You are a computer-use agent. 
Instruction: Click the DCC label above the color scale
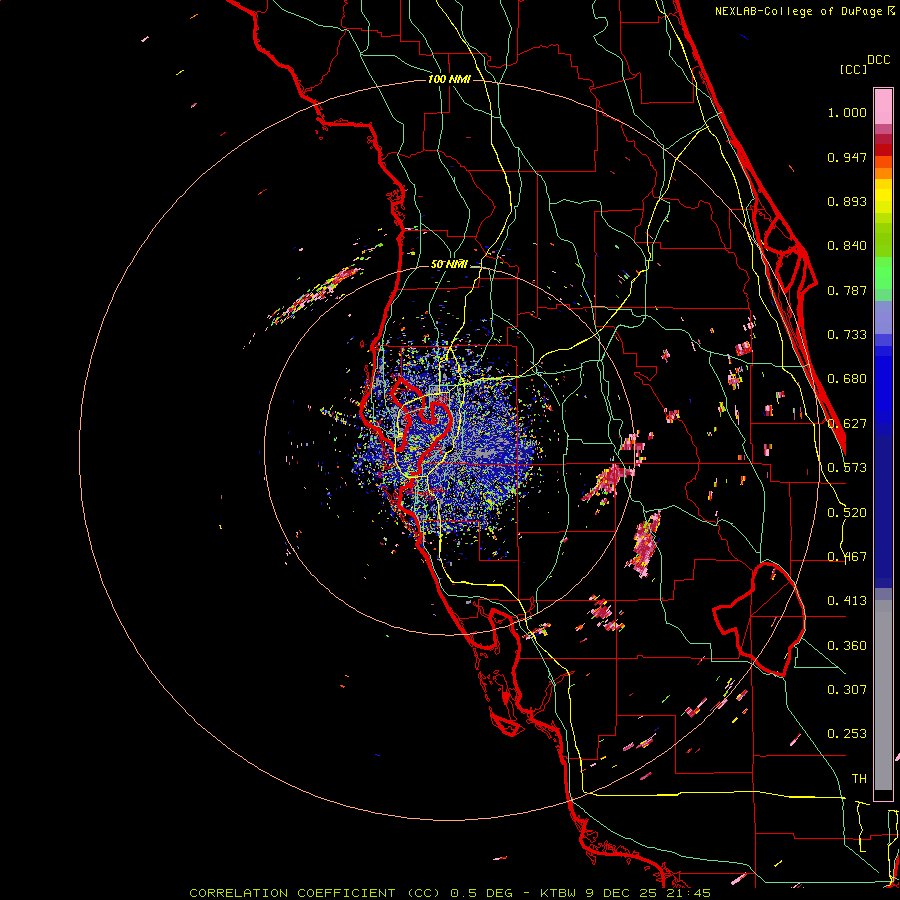pyautogui.click(x=879, y=60)
